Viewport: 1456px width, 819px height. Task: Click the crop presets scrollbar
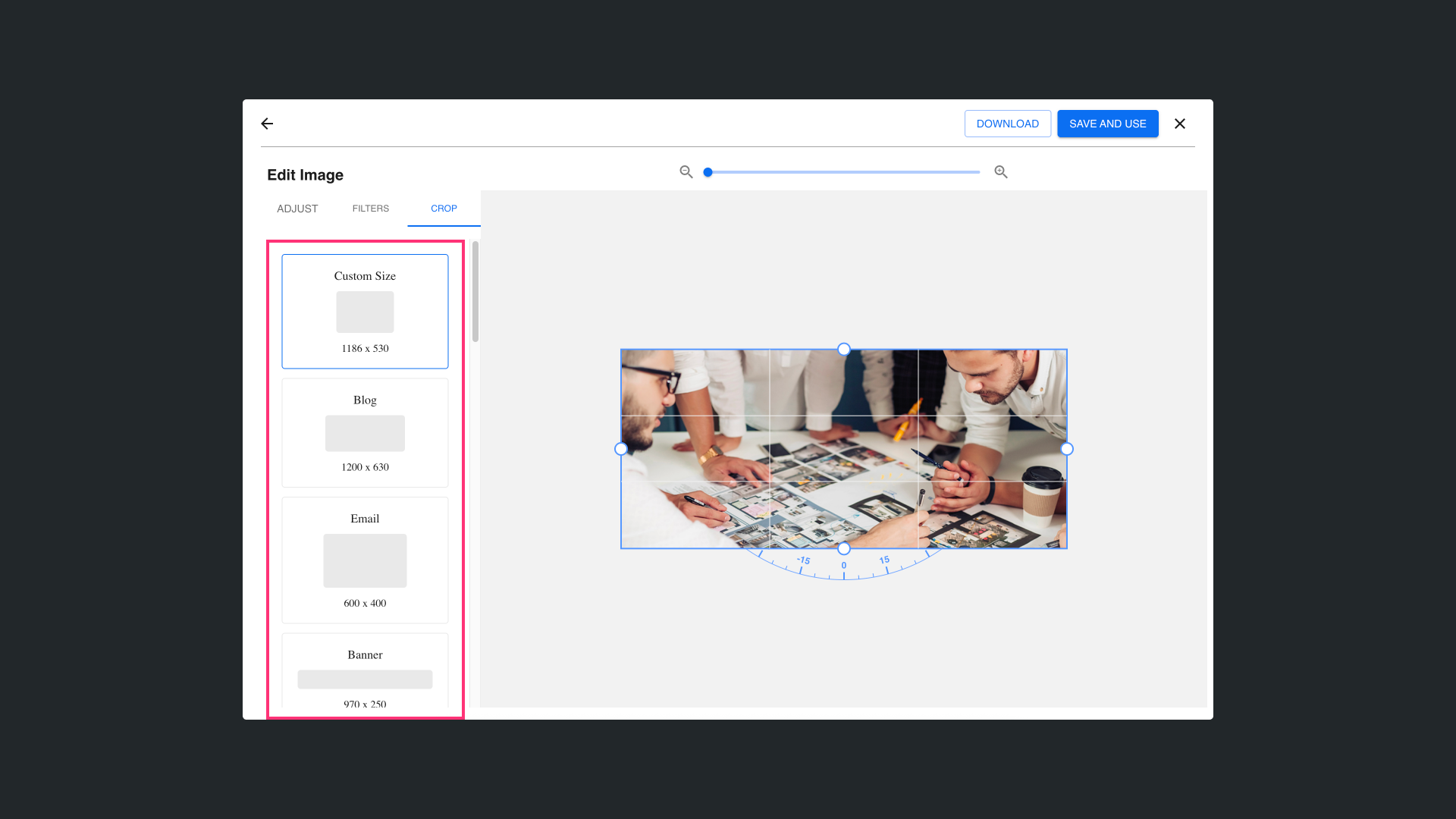(x=475, y=292)
